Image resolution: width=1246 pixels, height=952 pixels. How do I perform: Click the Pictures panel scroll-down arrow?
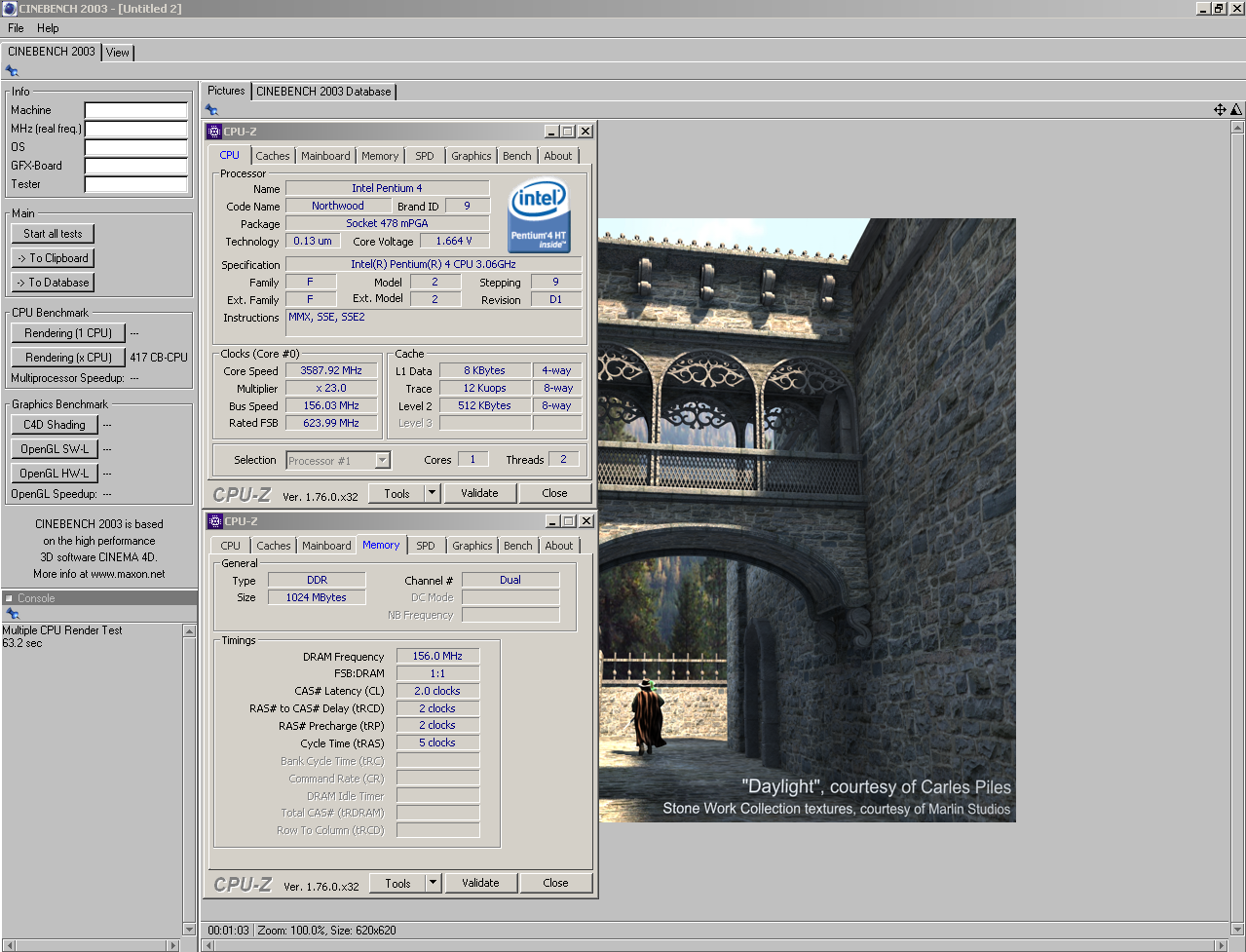(x=1237, y=929)
